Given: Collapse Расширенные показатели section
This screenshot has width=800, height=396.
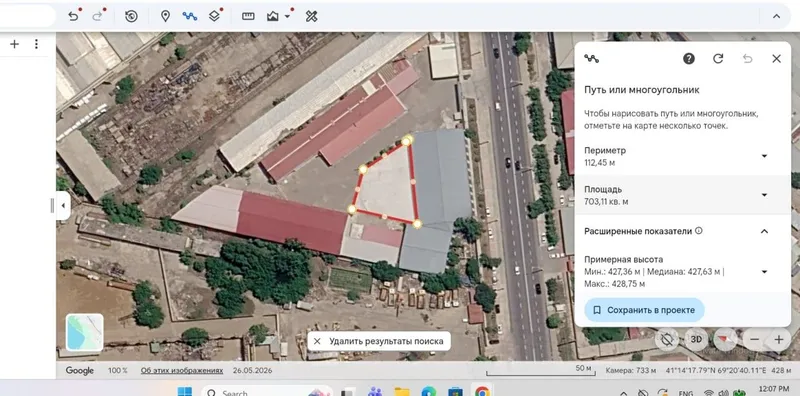Looking at the screenshot, I should point(764,231).
